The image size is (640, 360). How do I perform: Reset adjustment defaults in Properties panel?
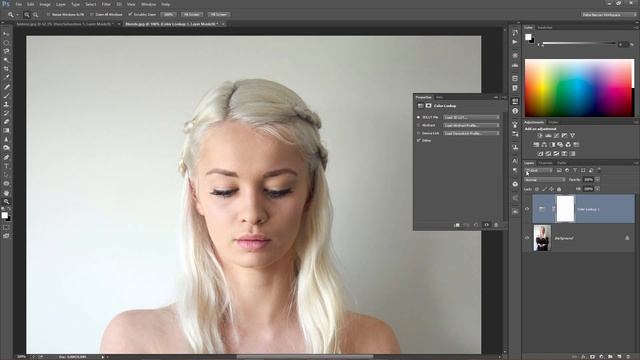pyautogui.click(x=476, y=225)
